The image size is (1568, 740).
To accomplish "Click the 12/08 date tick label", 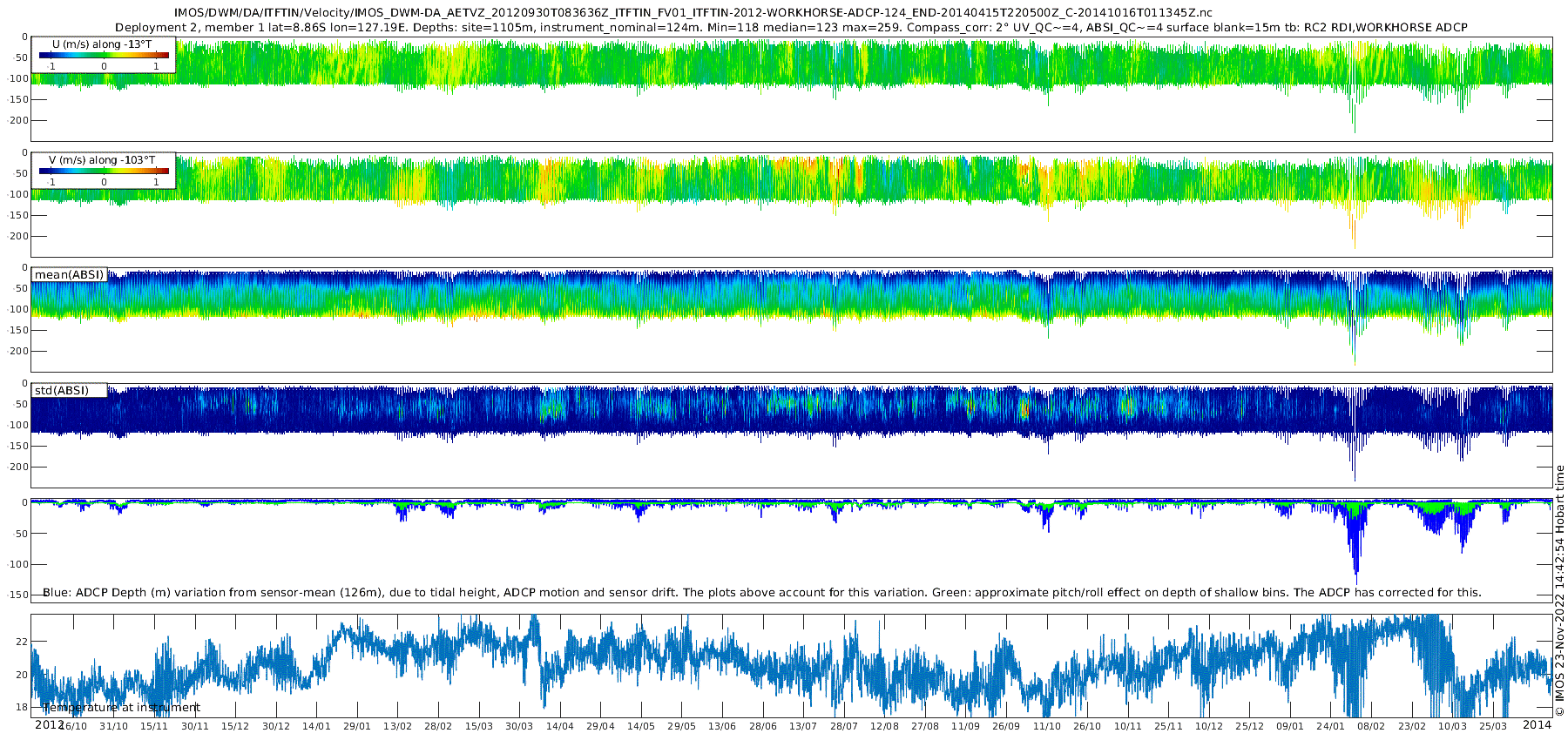I will coord(884,727).
